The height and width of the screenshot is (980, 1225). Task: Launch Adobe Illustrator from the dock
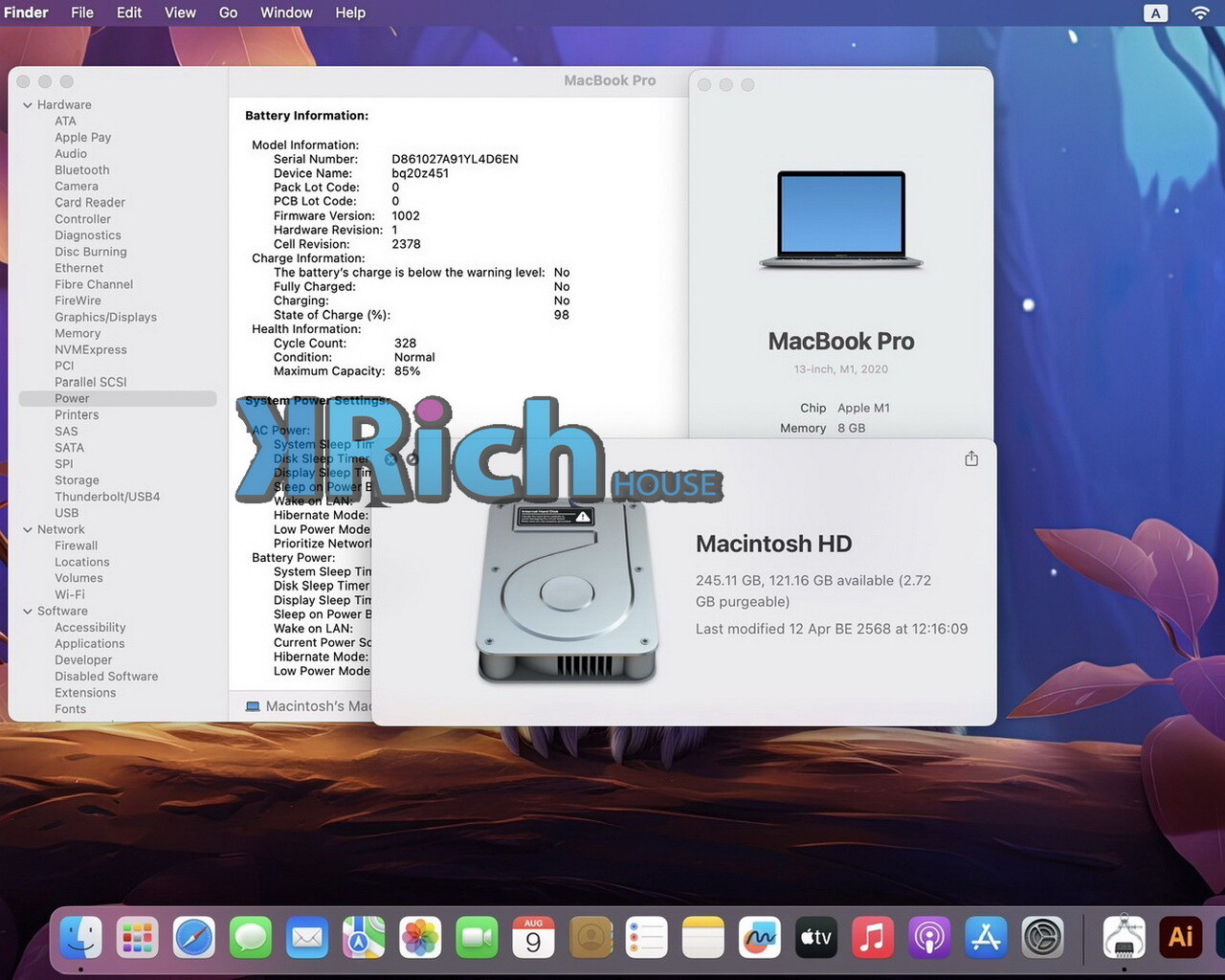1180,937
